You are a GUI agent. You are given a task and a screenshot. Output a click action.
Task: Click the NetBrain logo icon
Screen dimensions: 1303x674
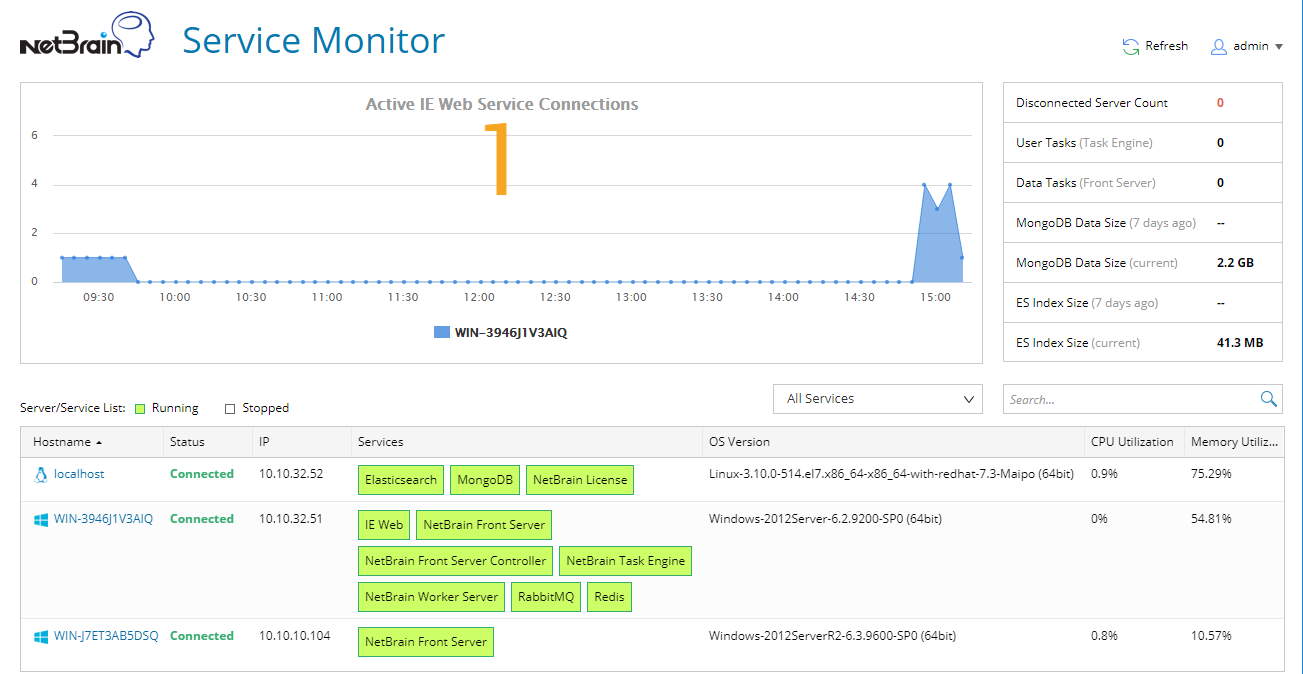point(87,36)
